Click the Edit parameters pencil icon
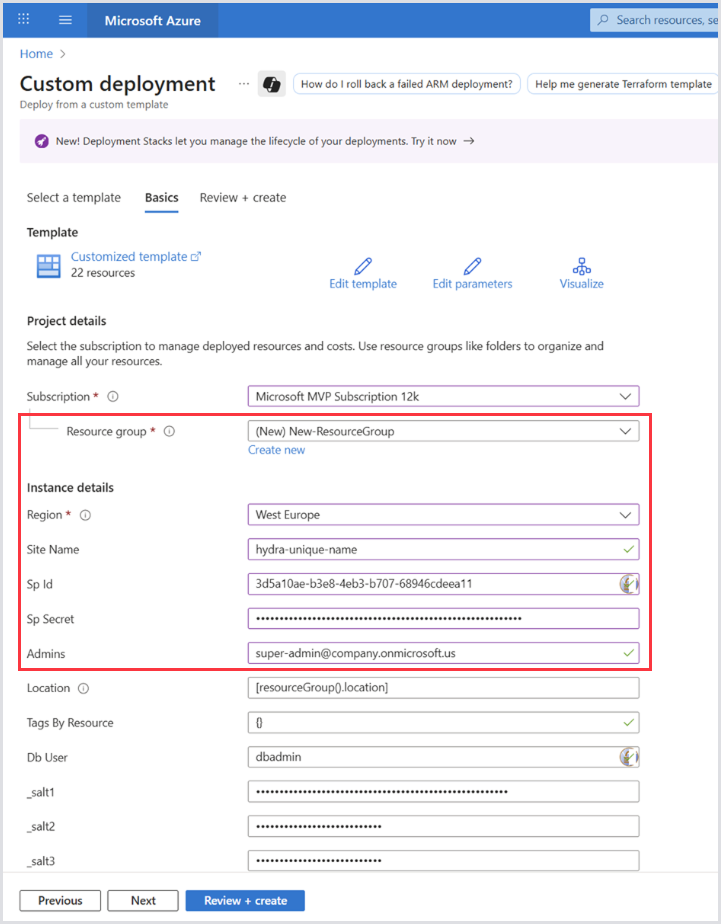The image size is (721, 924). (x=472, y=266)
